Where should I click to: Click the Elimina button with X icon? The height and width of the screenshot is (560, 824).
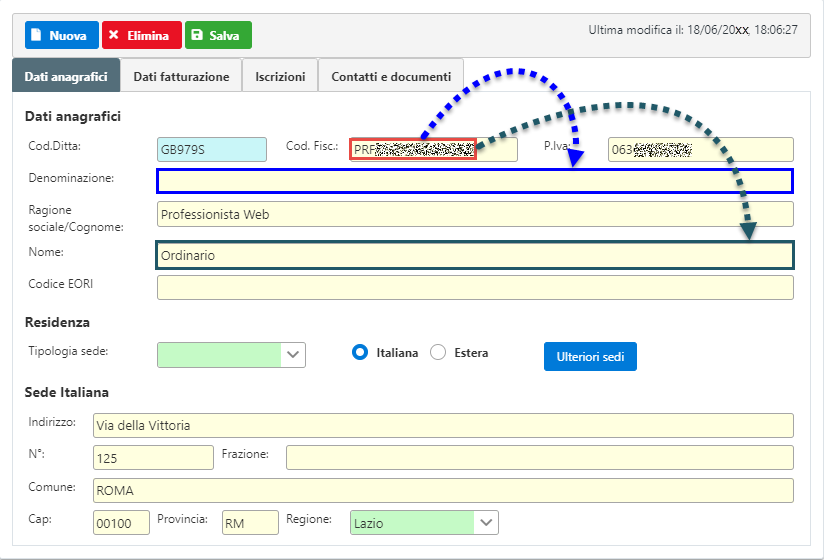coord(141,35)
